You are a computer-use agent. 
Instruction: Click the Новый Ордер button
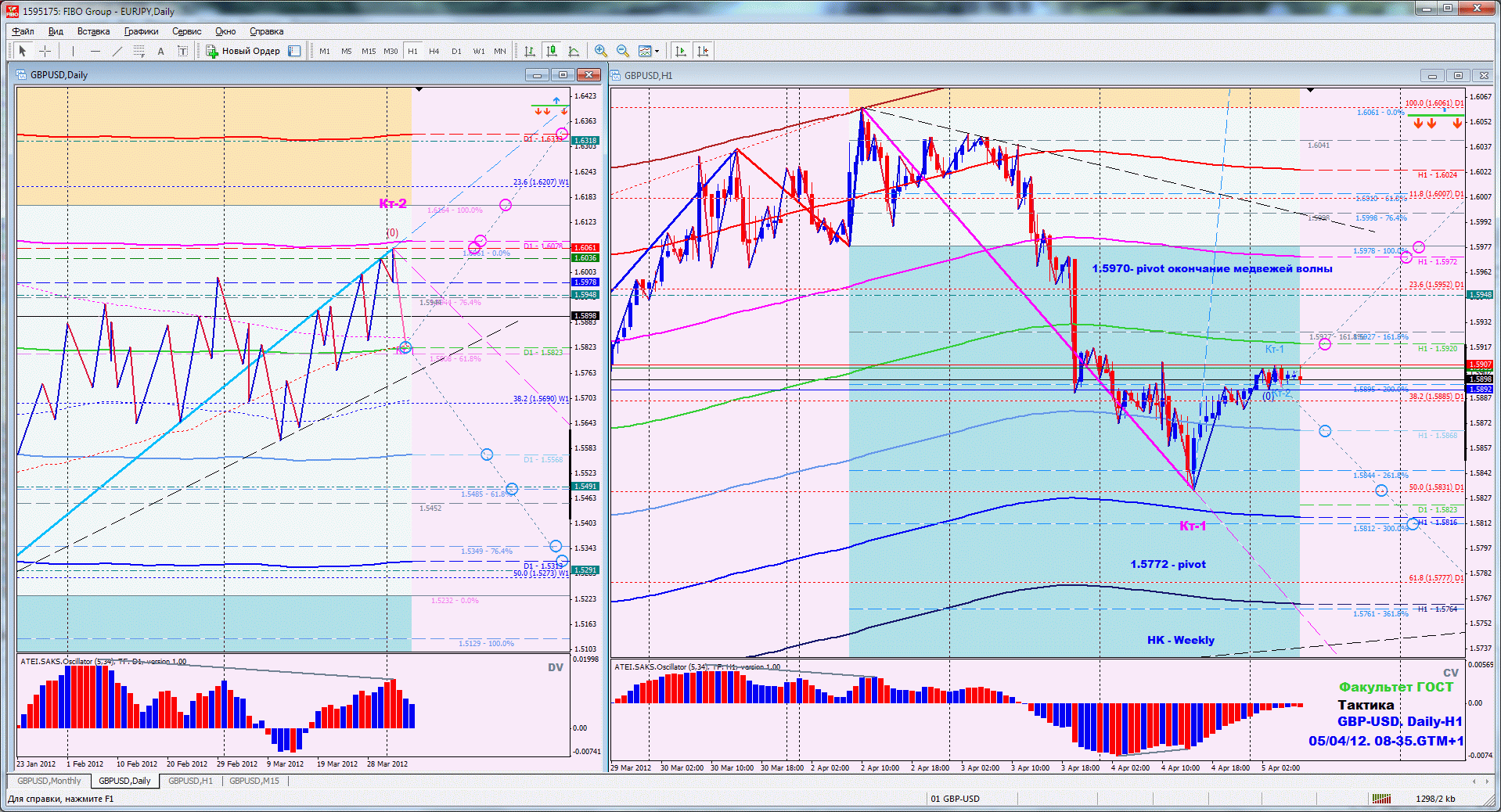243,51
